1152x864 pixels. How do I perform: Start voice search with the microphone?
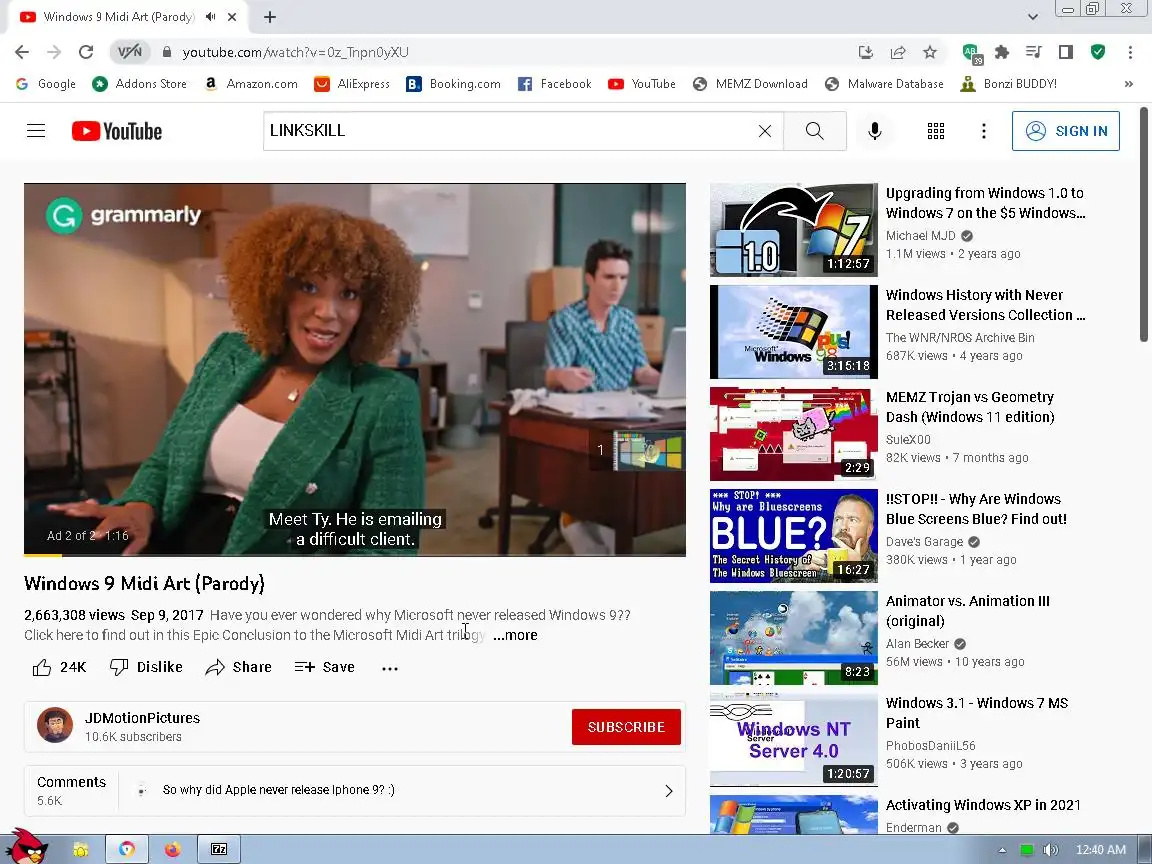[874, 131]
